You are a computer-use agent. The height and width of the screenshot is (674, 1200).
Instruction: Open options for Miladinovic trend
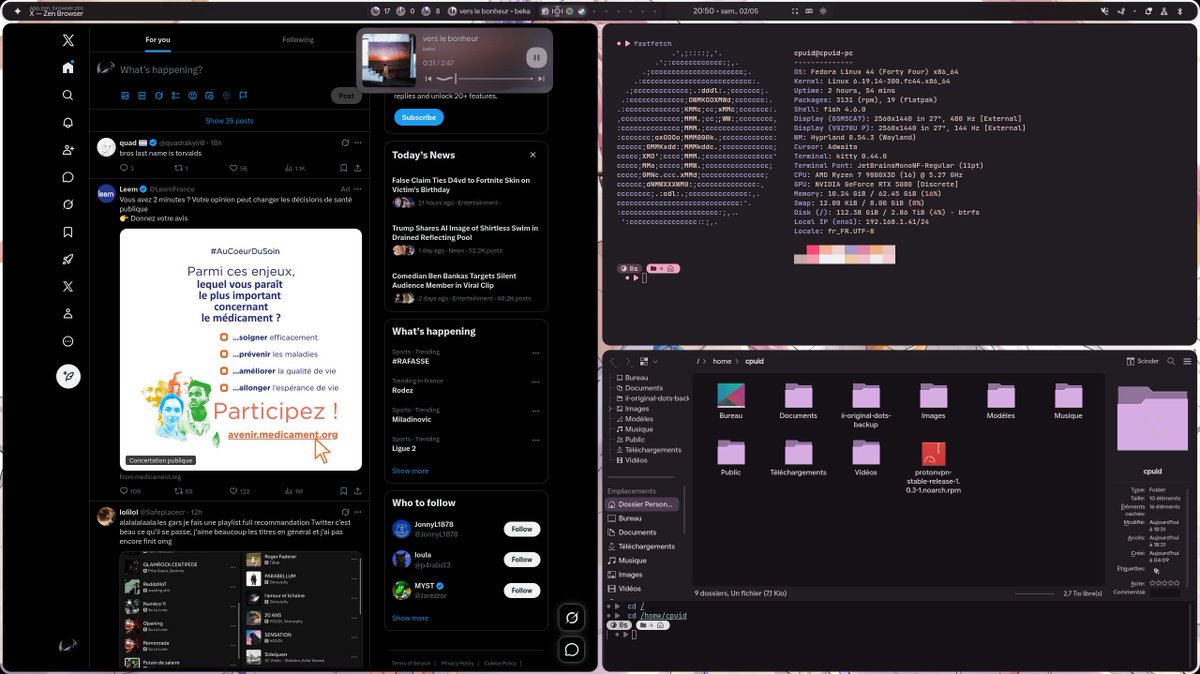pos(536,411)
